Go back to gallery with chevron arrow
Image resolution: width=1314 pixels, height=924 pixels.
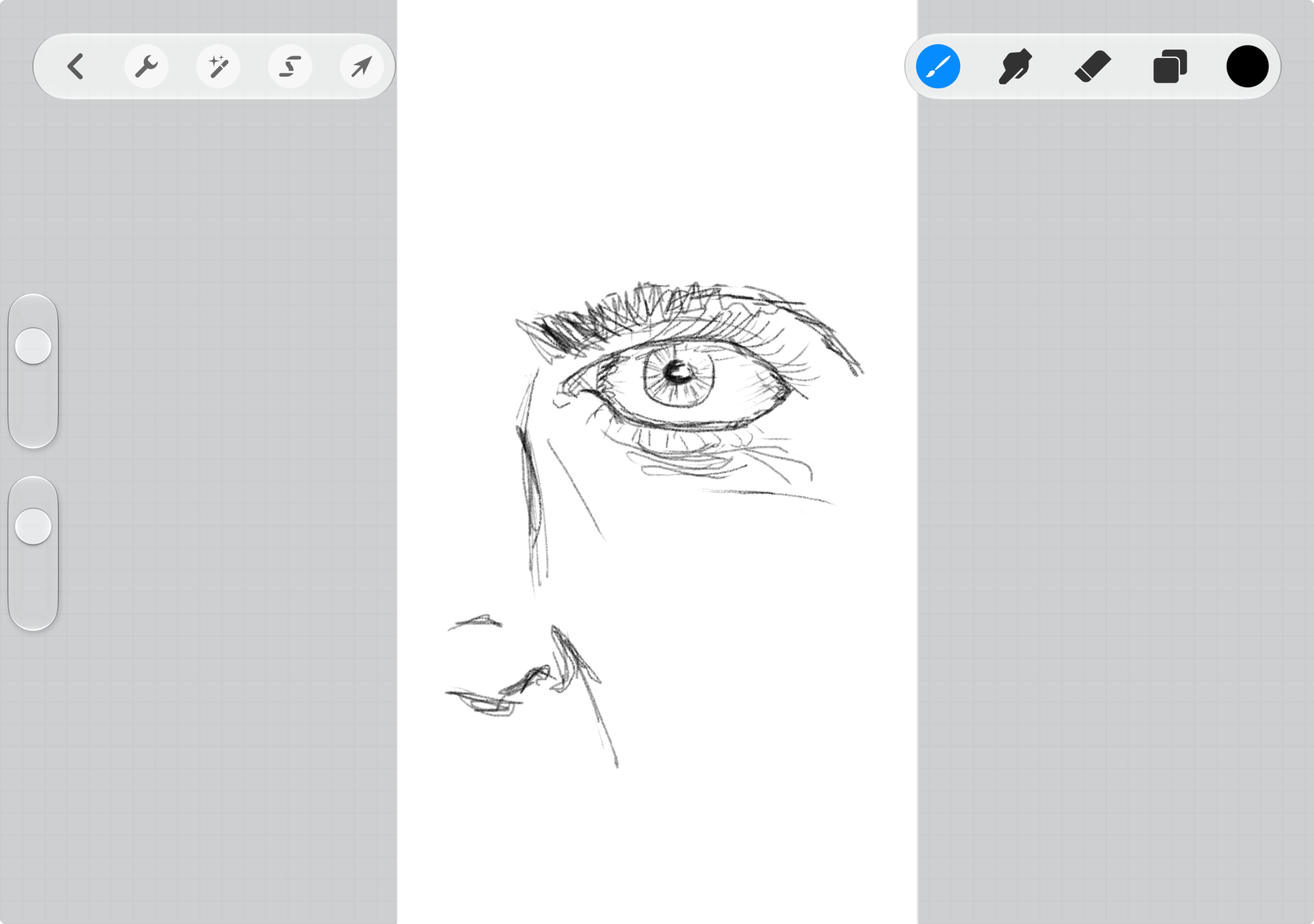click(x=75, y=66)
